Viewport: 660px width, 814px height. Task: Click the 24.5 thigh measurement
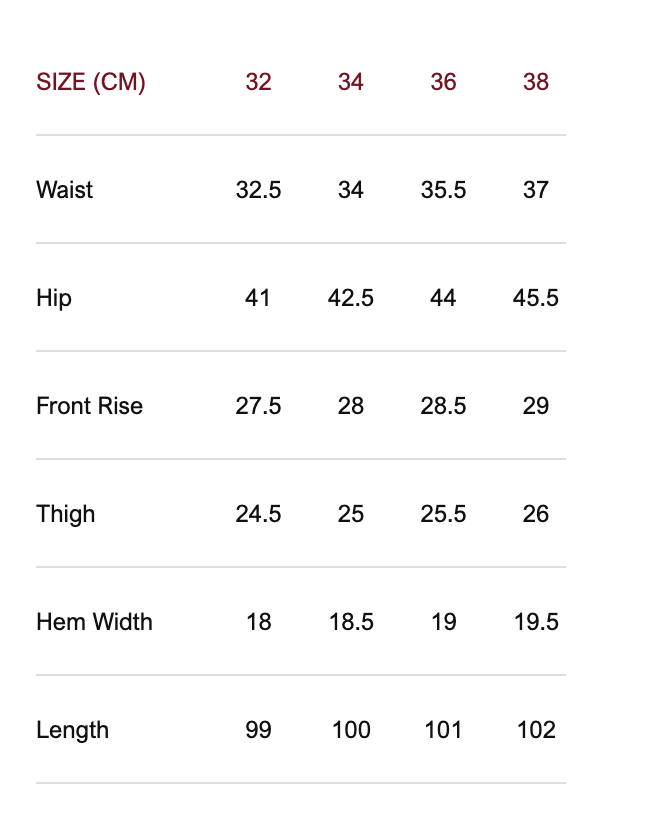pyautogui.click(x=258, y=514)
